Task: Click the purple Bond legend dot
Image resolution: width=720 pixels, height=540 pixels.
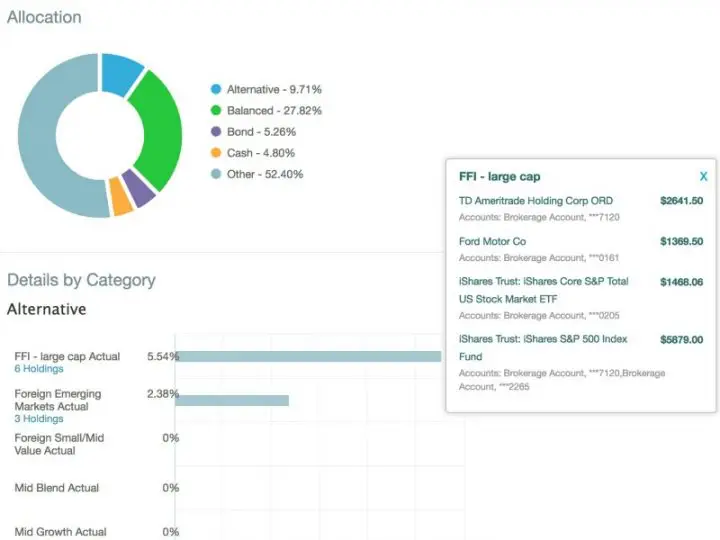Action: pos(215,132)
